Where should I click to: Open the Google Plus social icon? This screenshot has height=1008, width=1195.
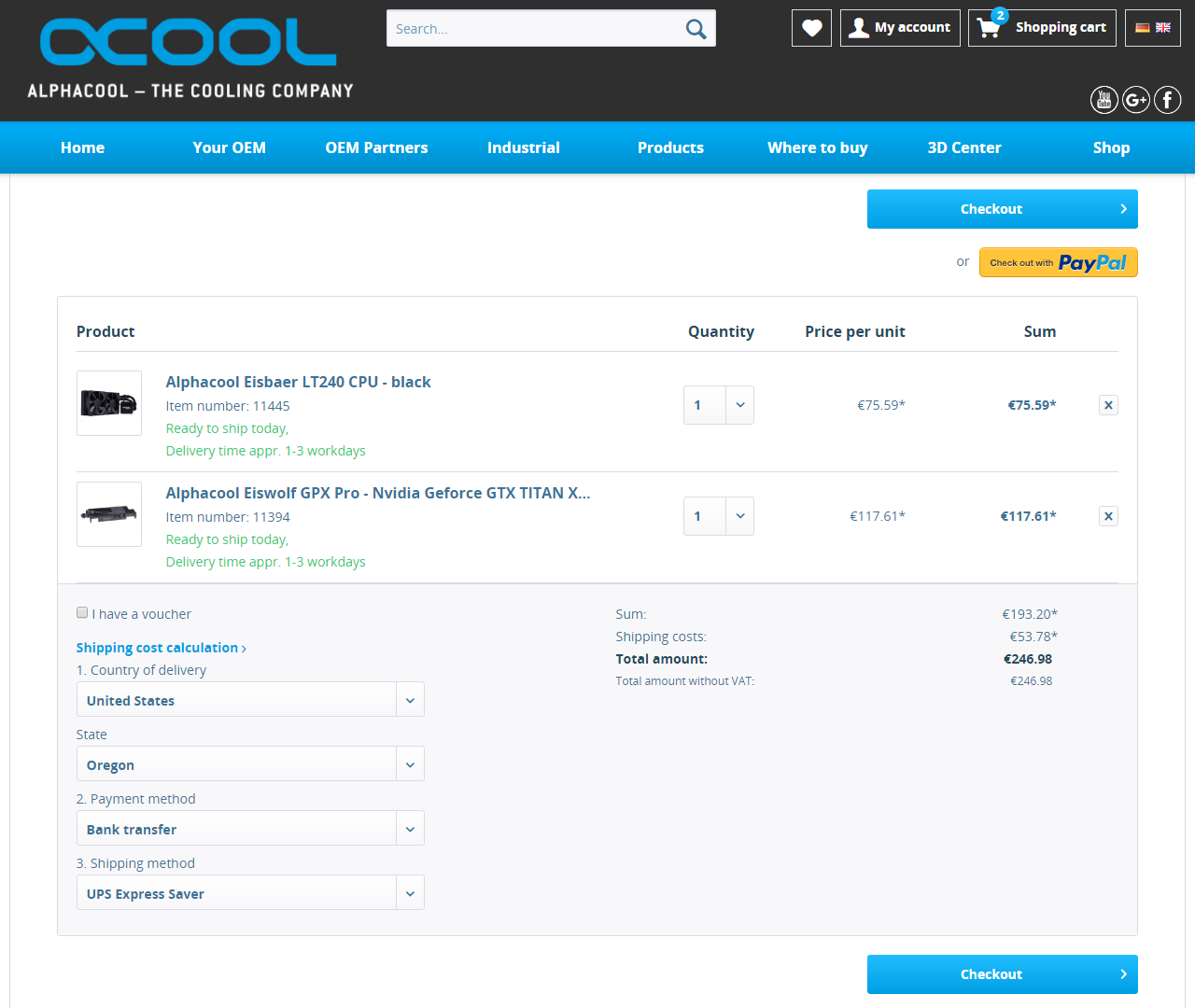[x=1136, y=100]
